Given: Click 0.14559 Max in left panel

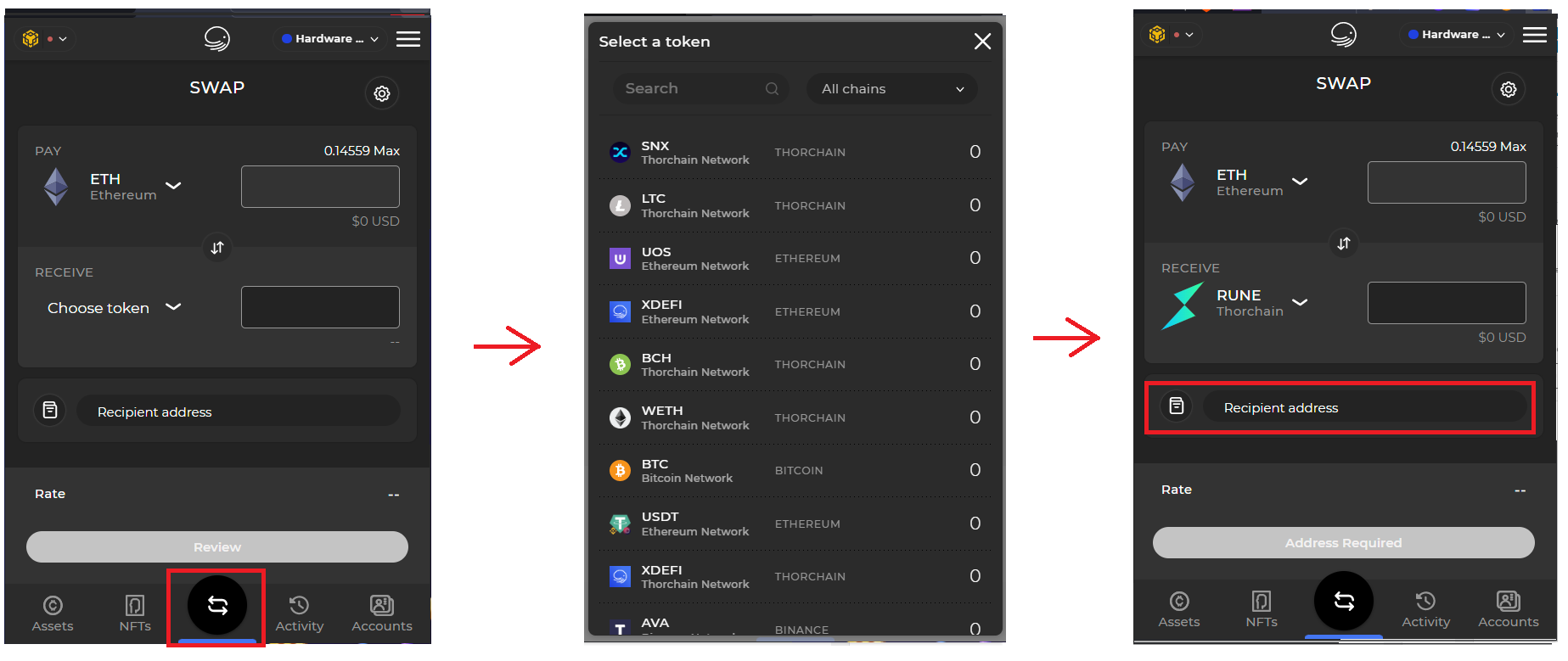Looking at the screenshot, I should click(x=362, y=151).
